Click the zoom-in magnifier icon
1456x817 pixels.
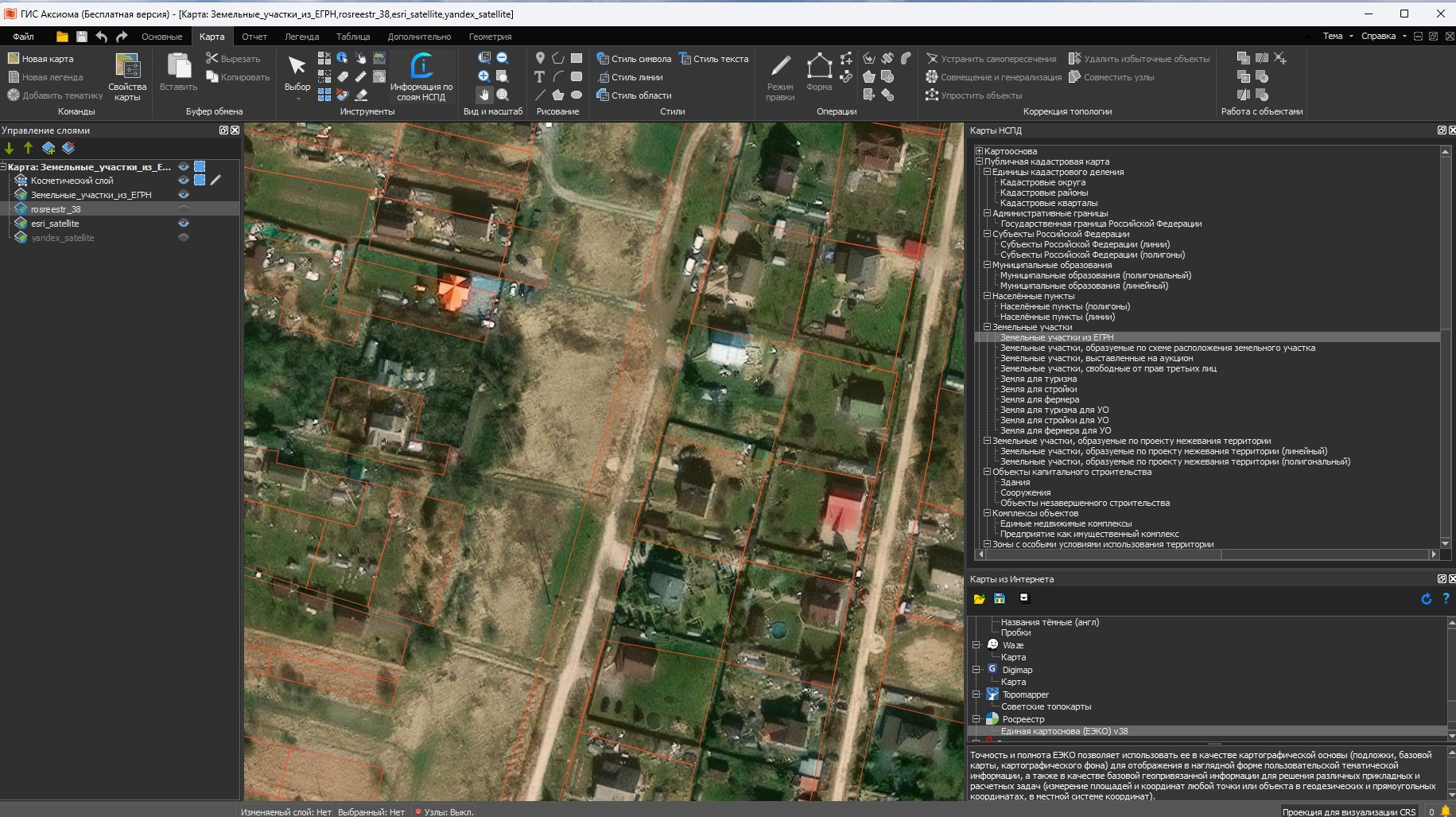[483, 76]
